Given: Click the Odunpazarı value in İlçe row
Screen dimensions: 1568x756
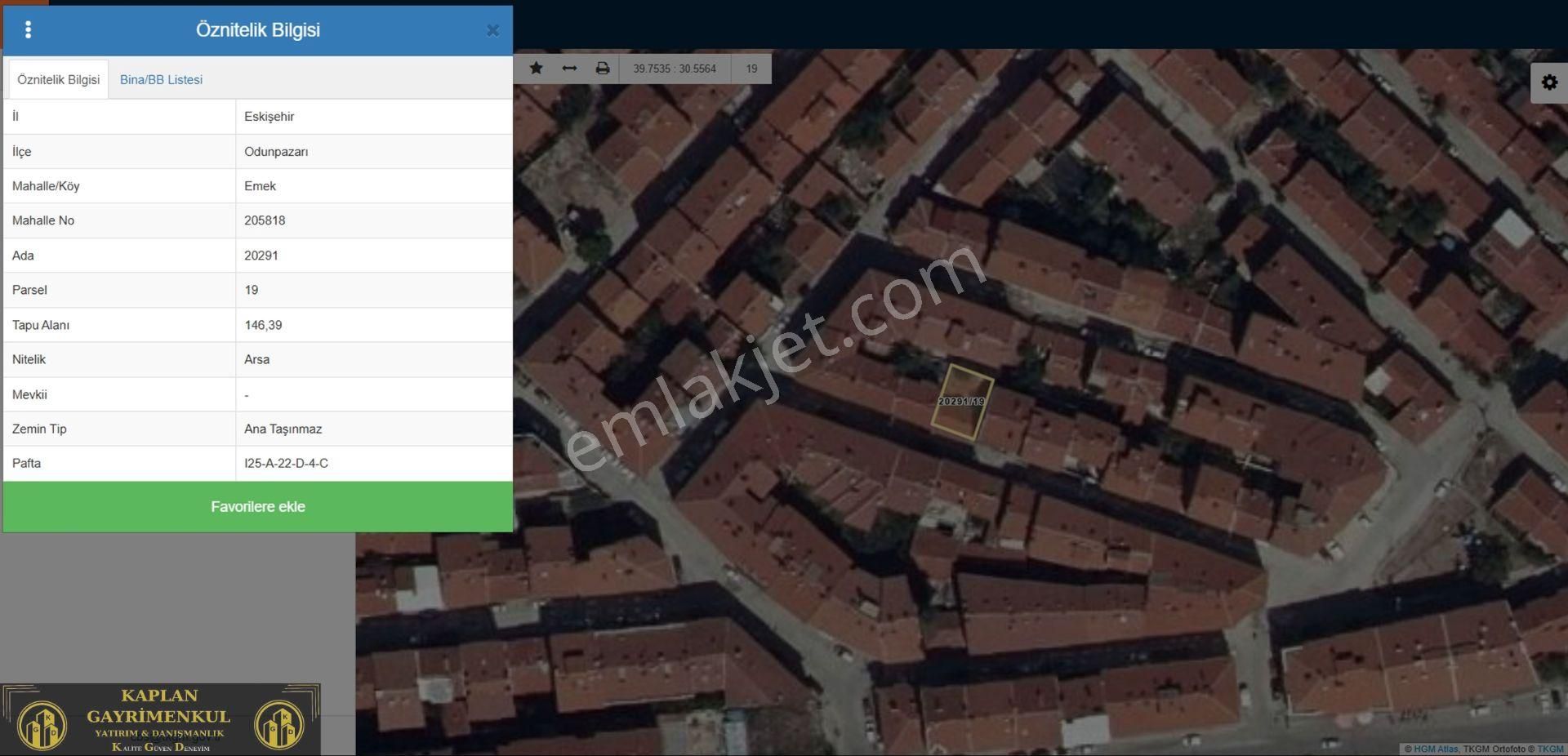Looking at the screenshot, I should [276, 152].
